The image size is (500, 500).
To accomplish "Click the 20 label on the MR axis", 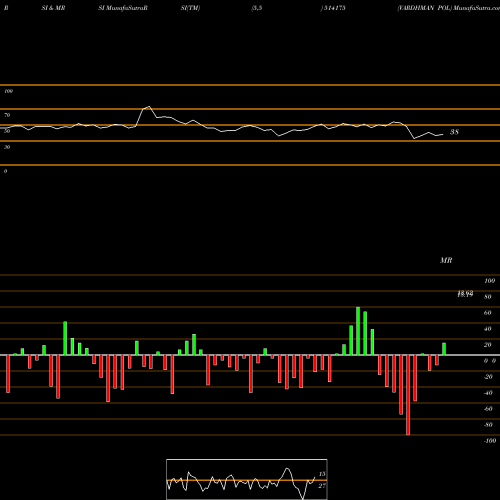I will click(488, 345).
